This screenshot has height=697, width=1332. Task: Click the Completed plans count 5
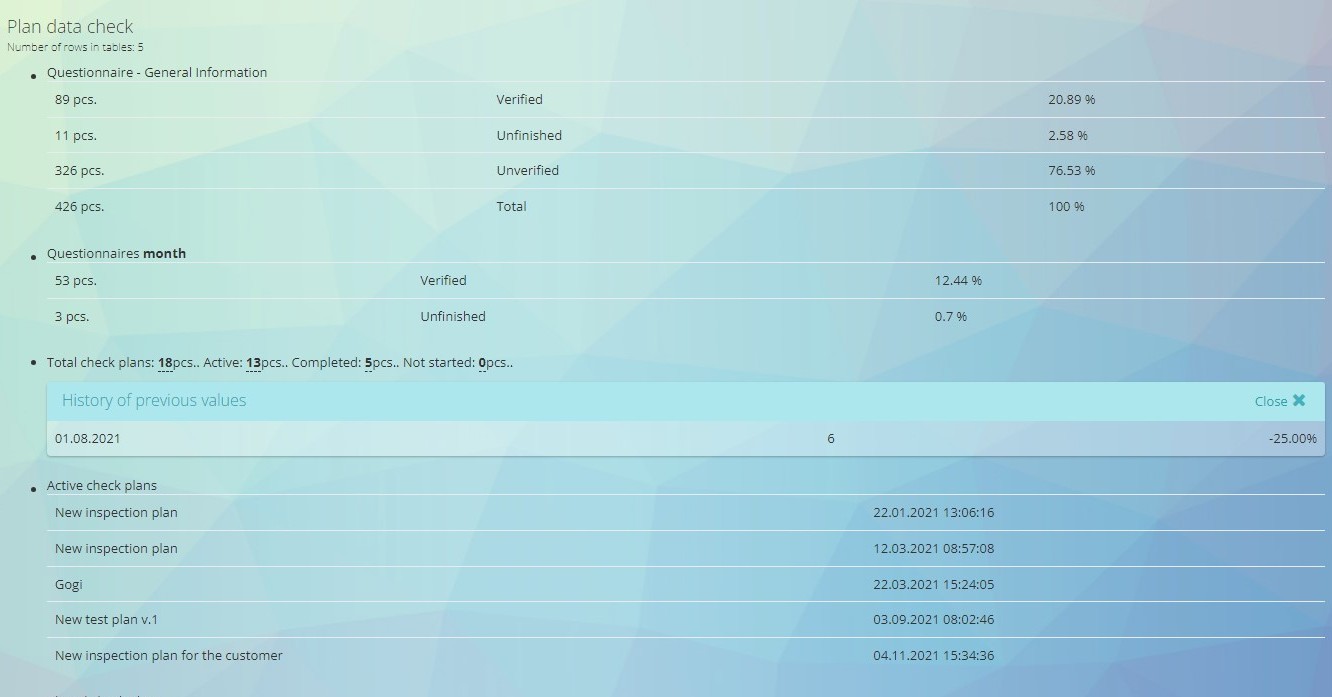pos(368,363)
